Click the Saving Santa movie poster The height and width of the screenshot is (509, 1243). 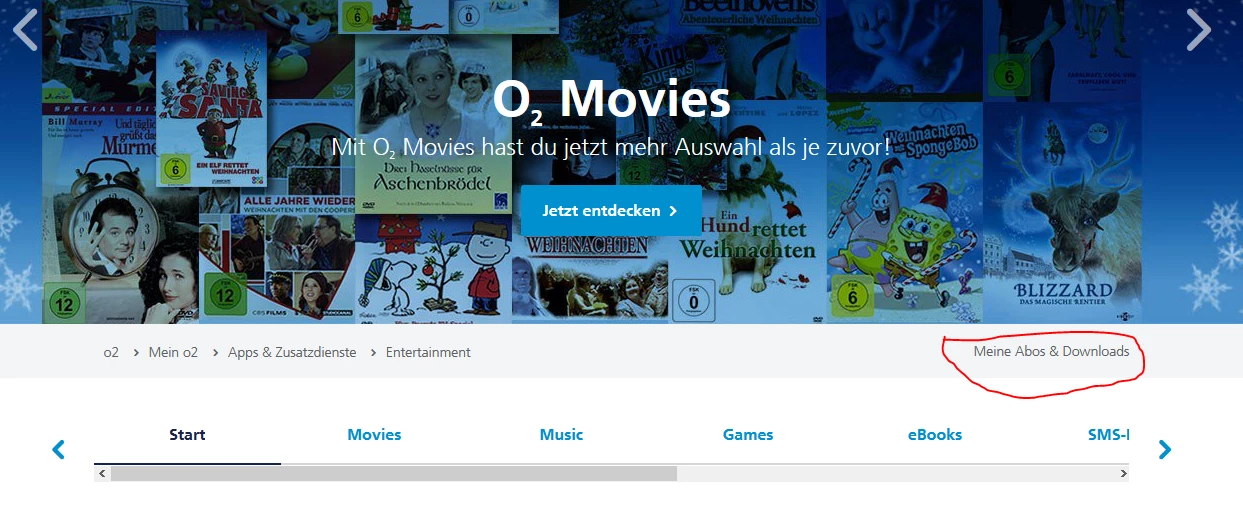tap(212, 107)
